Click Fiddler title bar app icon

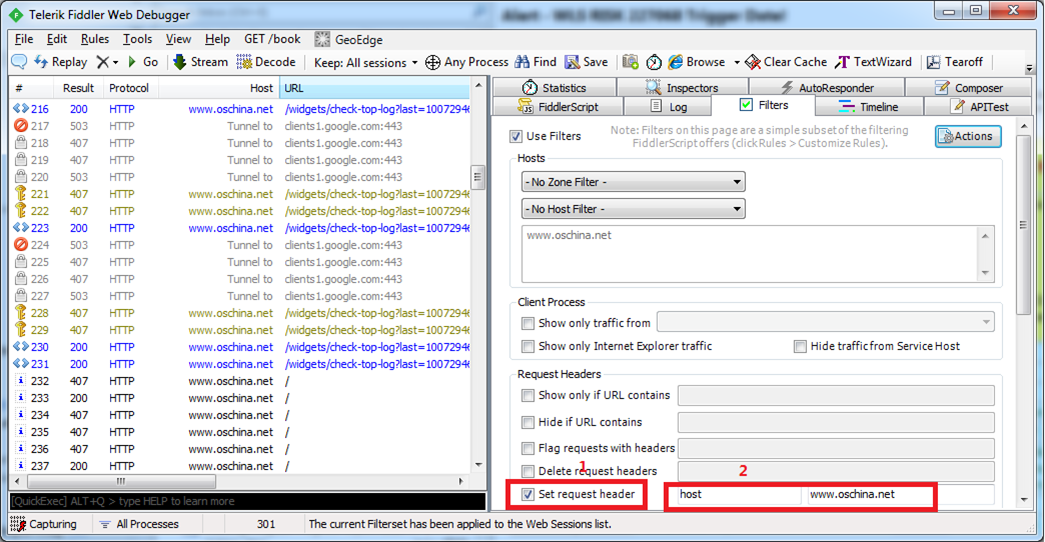click(x=15, y=14)
